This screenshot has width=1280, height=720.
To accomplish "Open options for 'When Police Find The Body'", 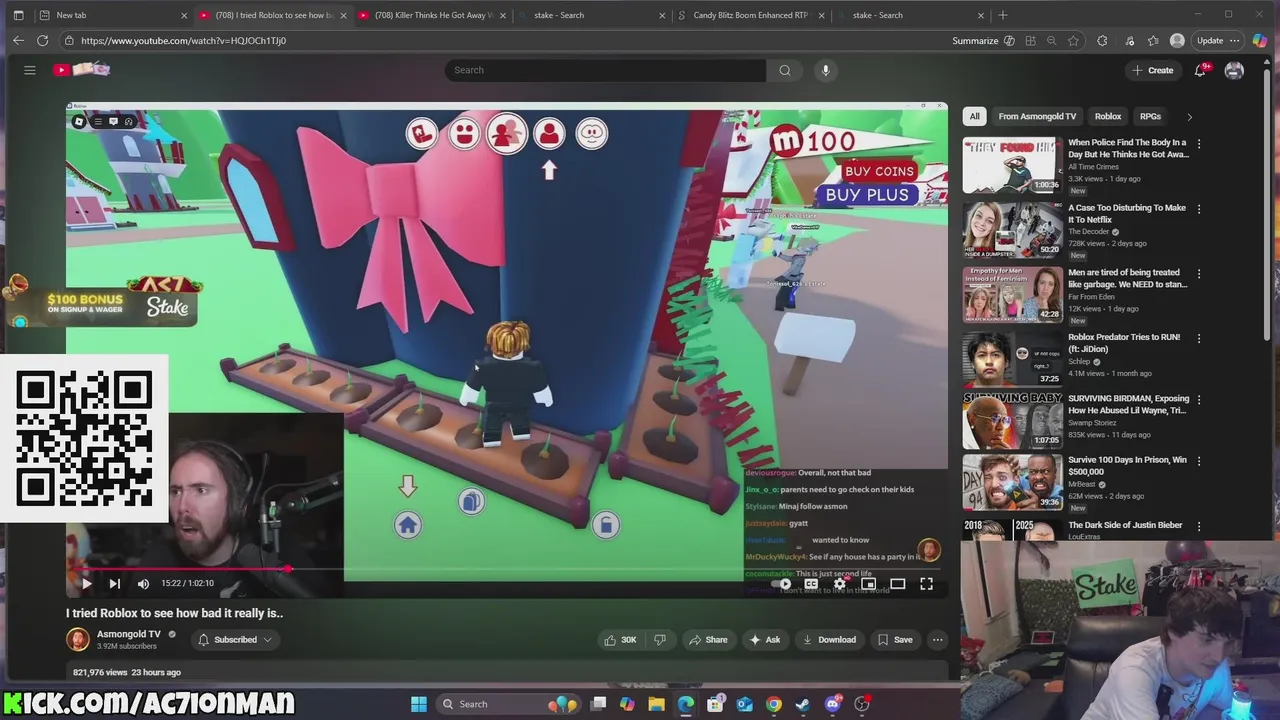I will [1199, 143].
